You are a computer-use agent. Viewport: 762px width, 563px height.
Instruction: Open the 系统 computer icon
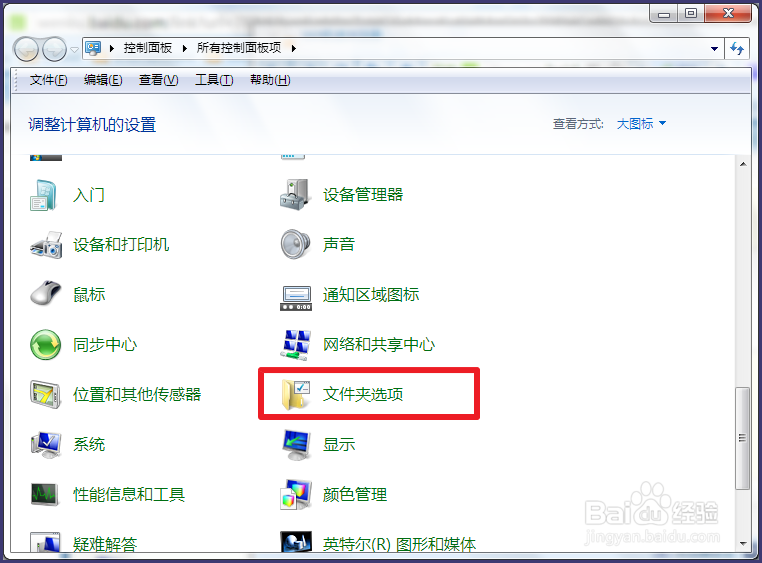46,444
